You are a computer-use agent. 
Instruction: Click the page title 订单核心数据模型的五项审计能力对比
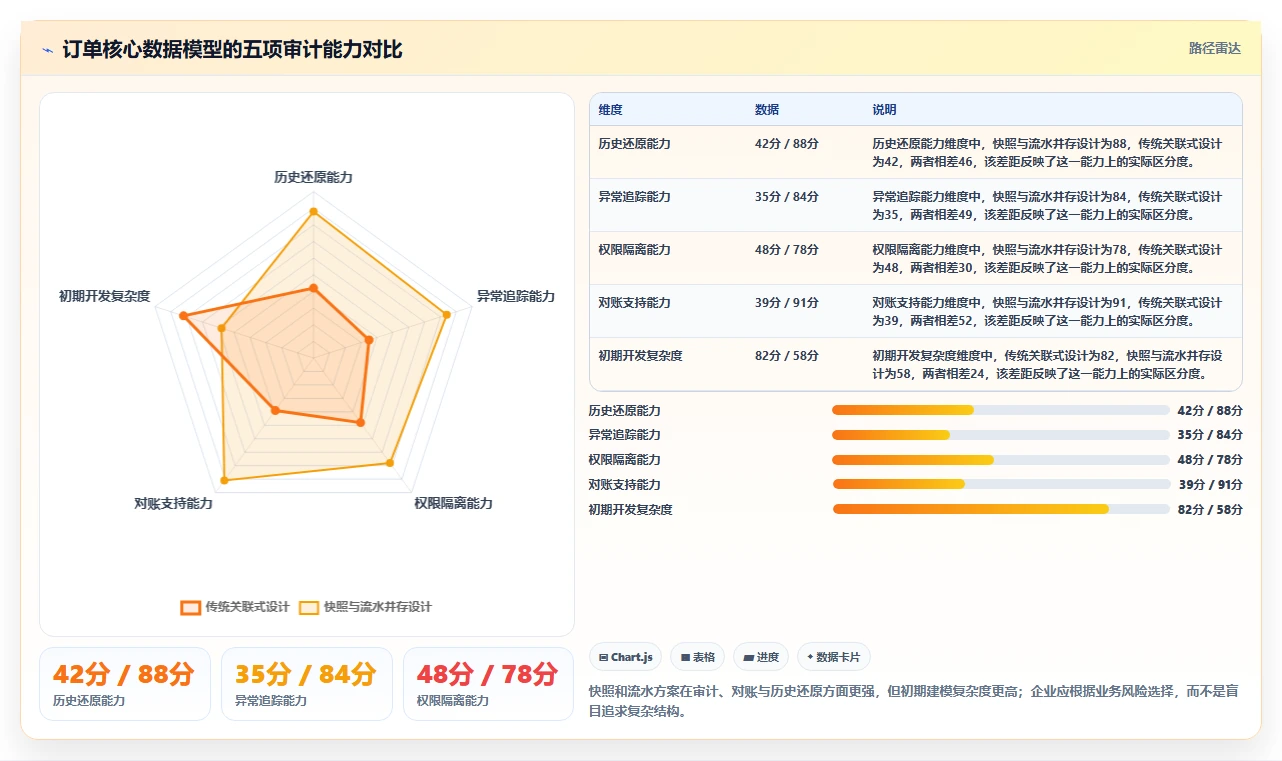pos(232,50)
